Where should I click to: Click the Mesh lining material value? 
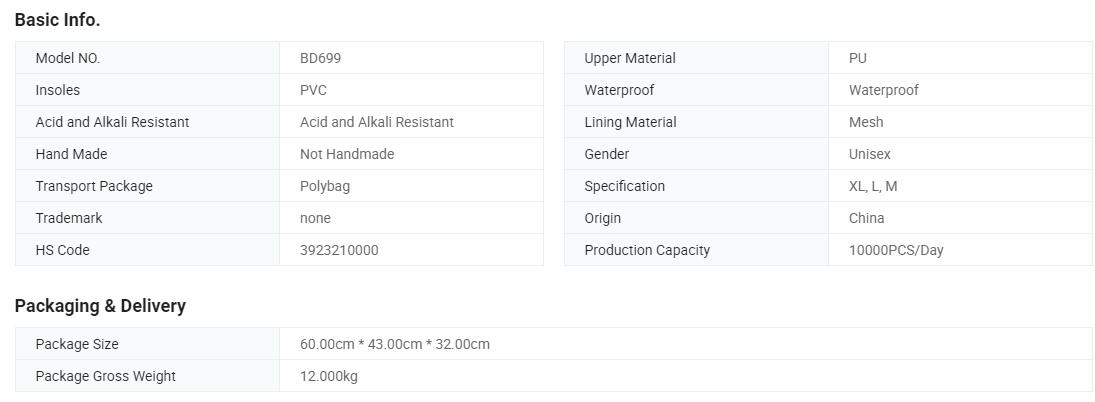click(x=865, y=122)
